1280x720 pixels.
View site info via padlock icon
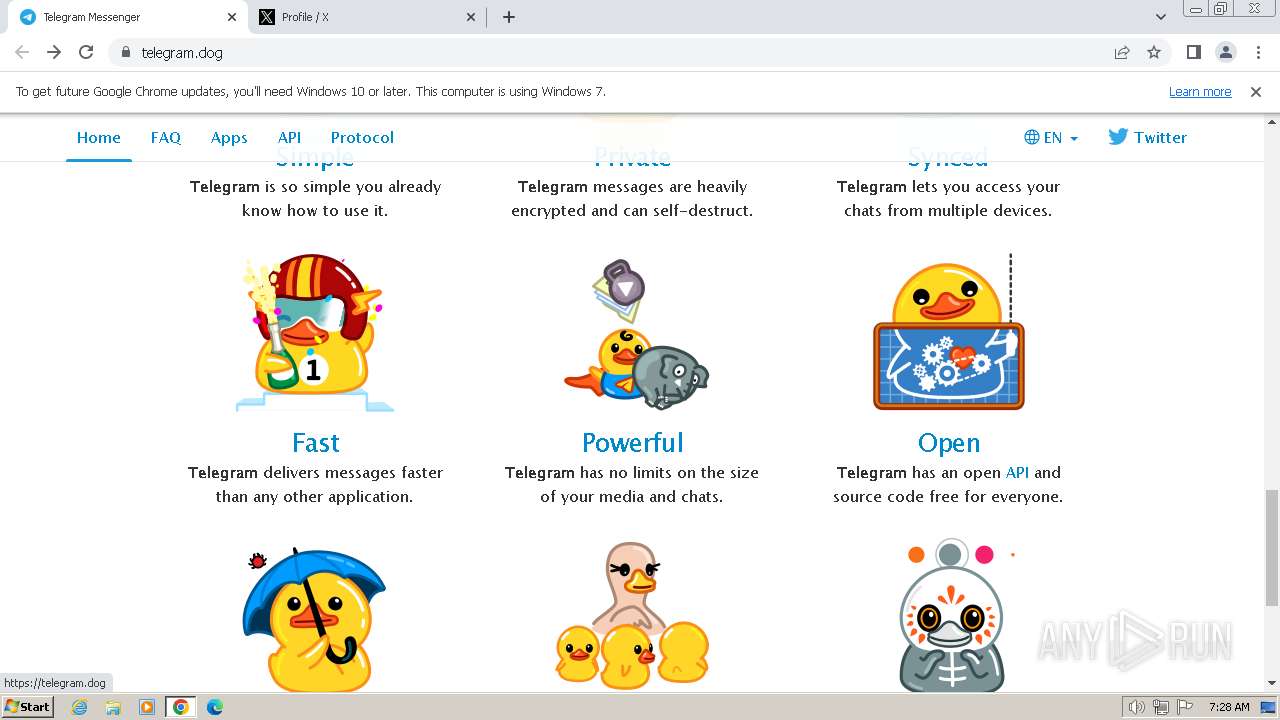pos(125,52)
